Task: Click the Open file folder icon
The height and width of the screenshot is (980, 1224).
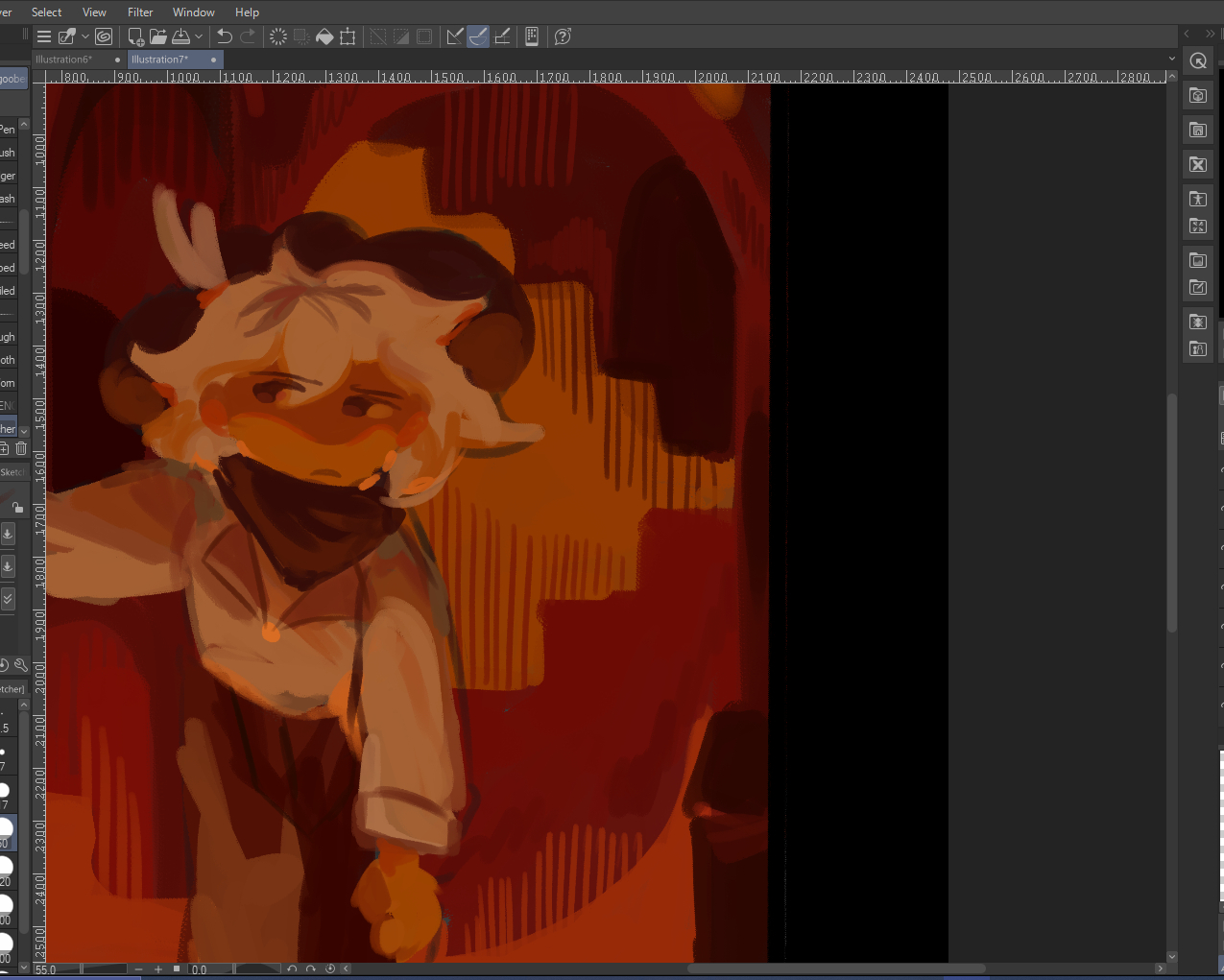Action: 158,36
